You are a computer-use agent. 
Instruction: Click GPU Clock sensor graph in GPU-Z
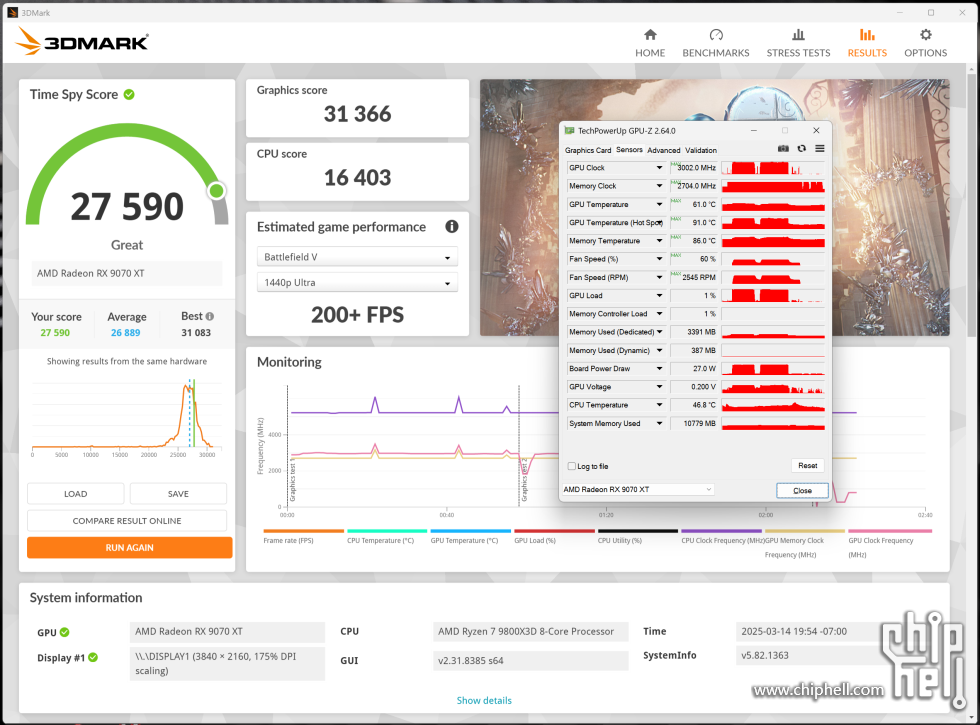coord(773,168)
